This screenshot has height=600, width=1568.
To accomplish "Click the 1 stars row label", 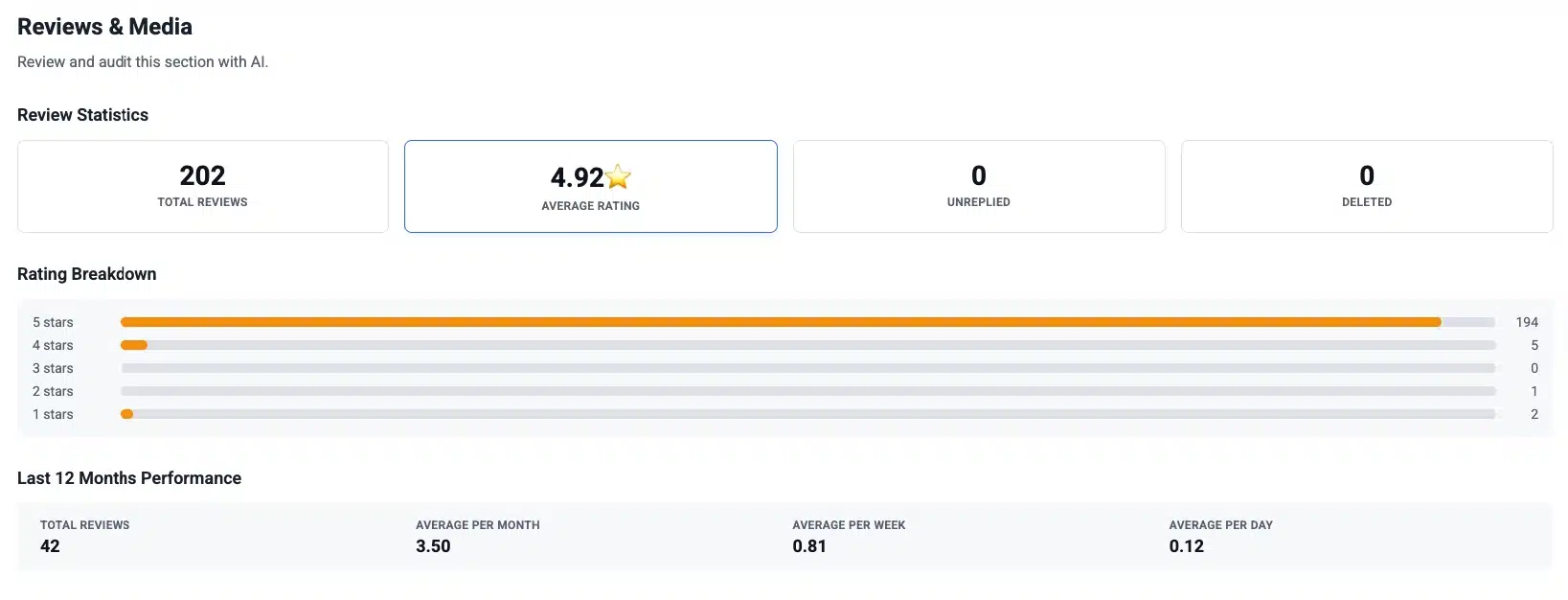I will click(x=53, y=414).
